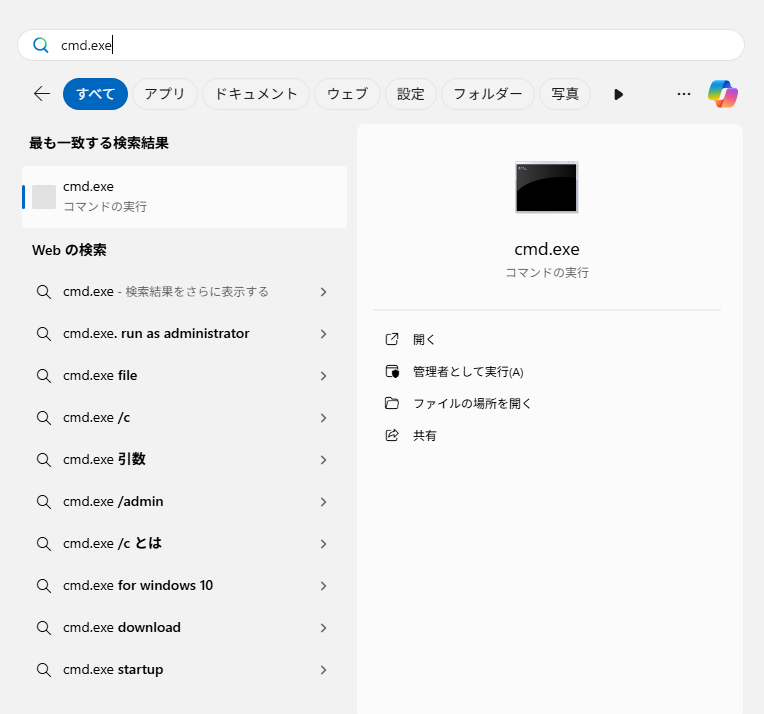The height and width of the screenshot is (714, 764).
Task: Click the back arrow icon
Action: (41, 94)
